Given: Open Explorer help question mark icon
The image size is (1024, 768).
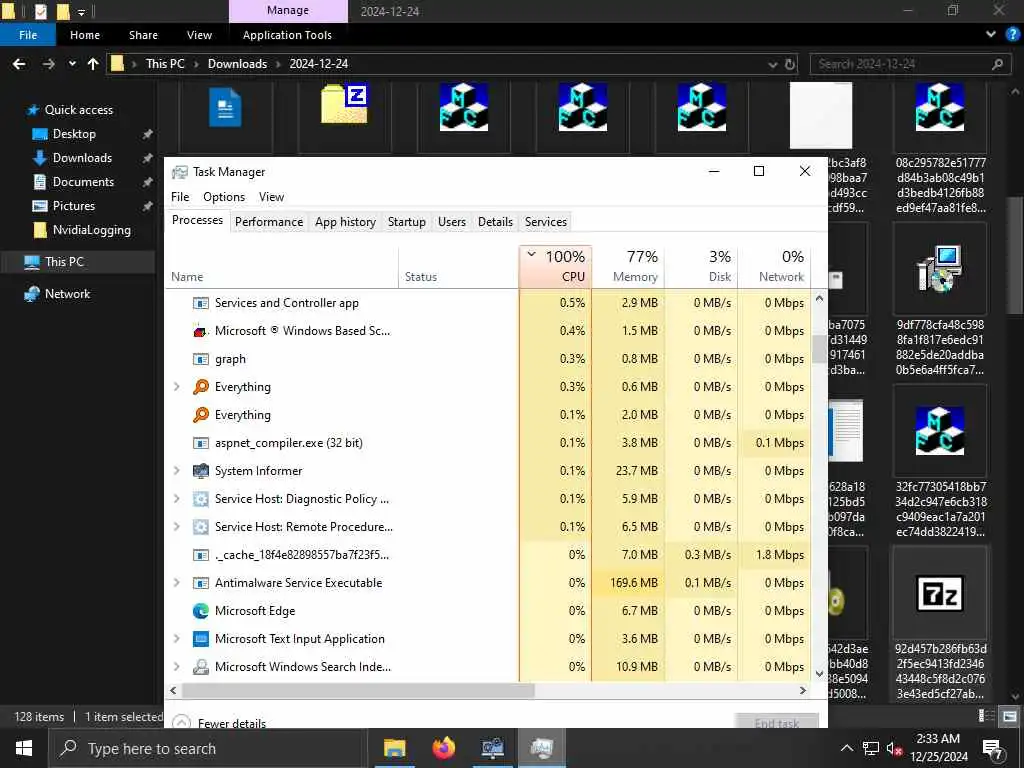Looking at the screenshot, I should tap(1013, 35).
